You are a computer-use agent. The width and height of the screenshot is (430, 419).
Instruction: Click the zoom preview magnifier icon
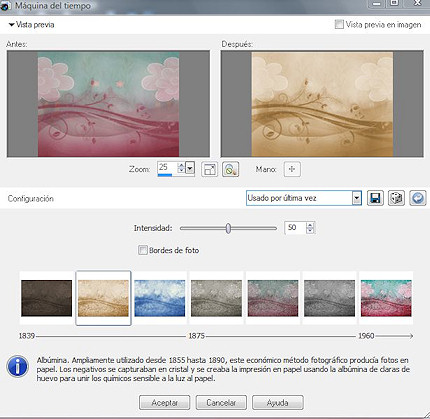[230, 169]
